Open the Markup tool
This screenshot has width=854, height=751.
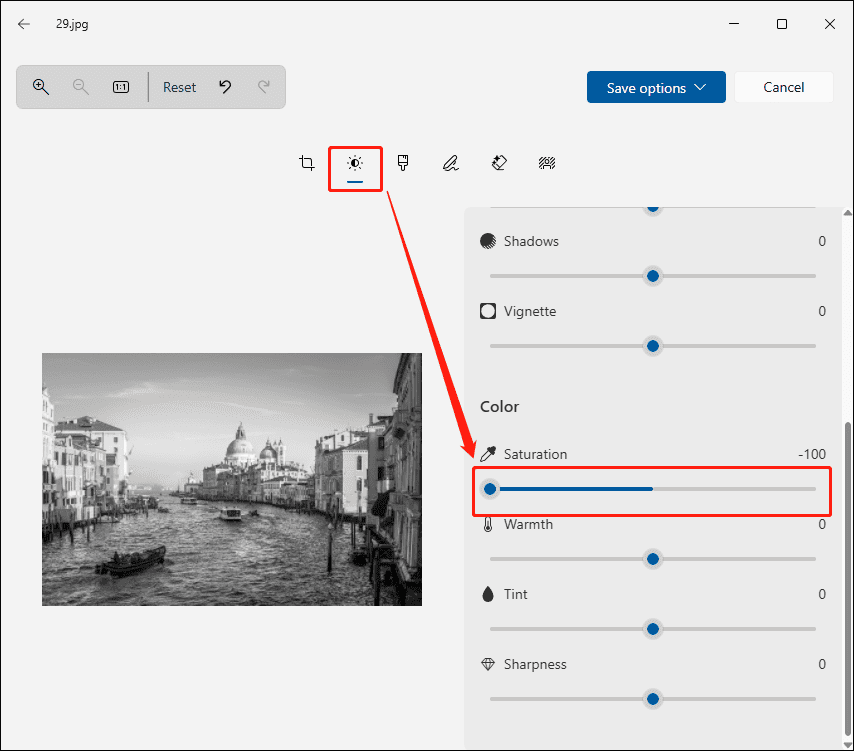click(x=451, y=162)
